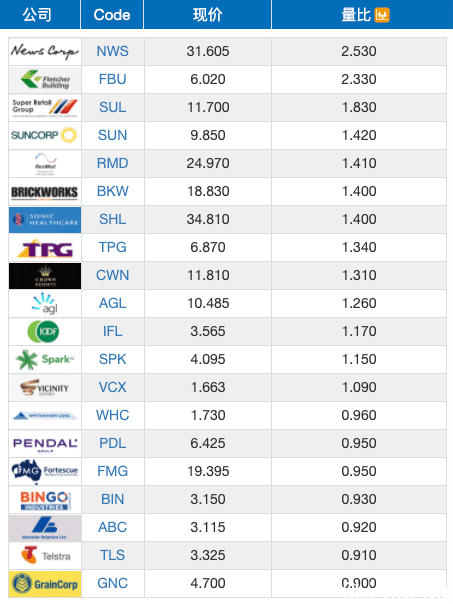The width and height of the screenshot is (453, 604).
Task: Click the GrainCorp yellow logo
Action: pos(45,584)
